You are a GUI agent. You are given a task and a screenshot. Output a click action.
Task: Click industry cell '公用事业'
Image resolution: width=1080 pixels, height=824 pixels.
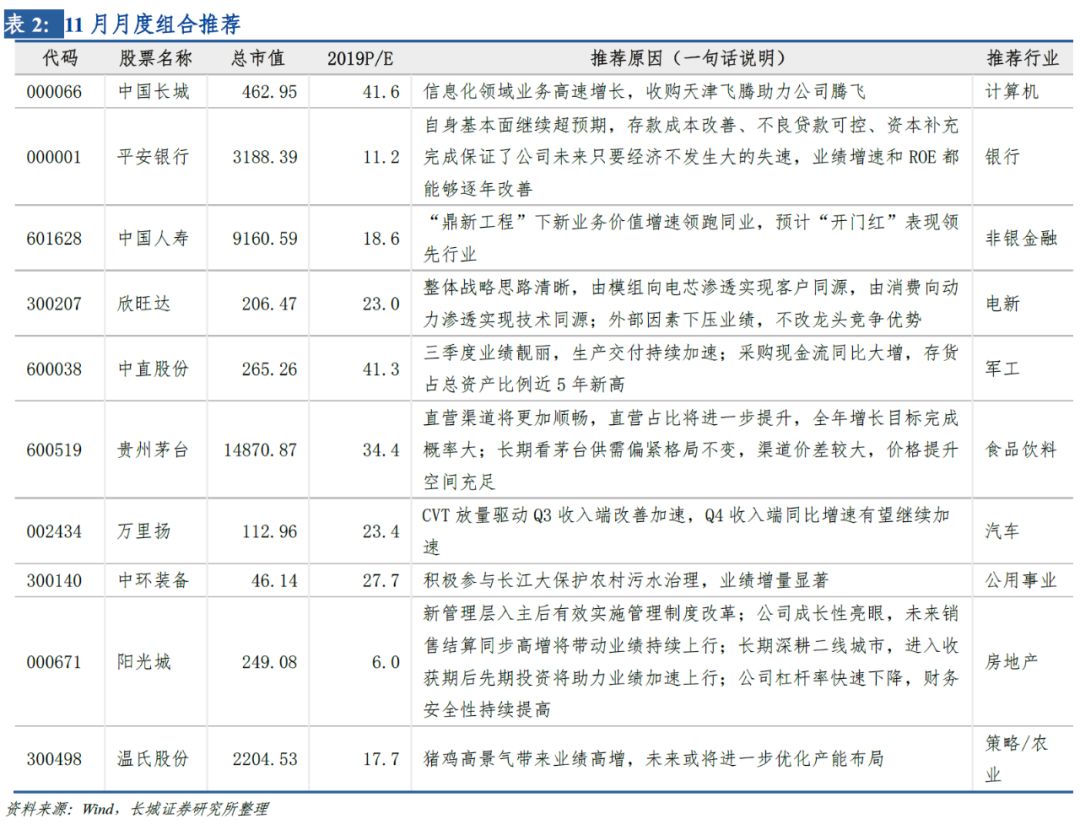(x=1021, y=580)
